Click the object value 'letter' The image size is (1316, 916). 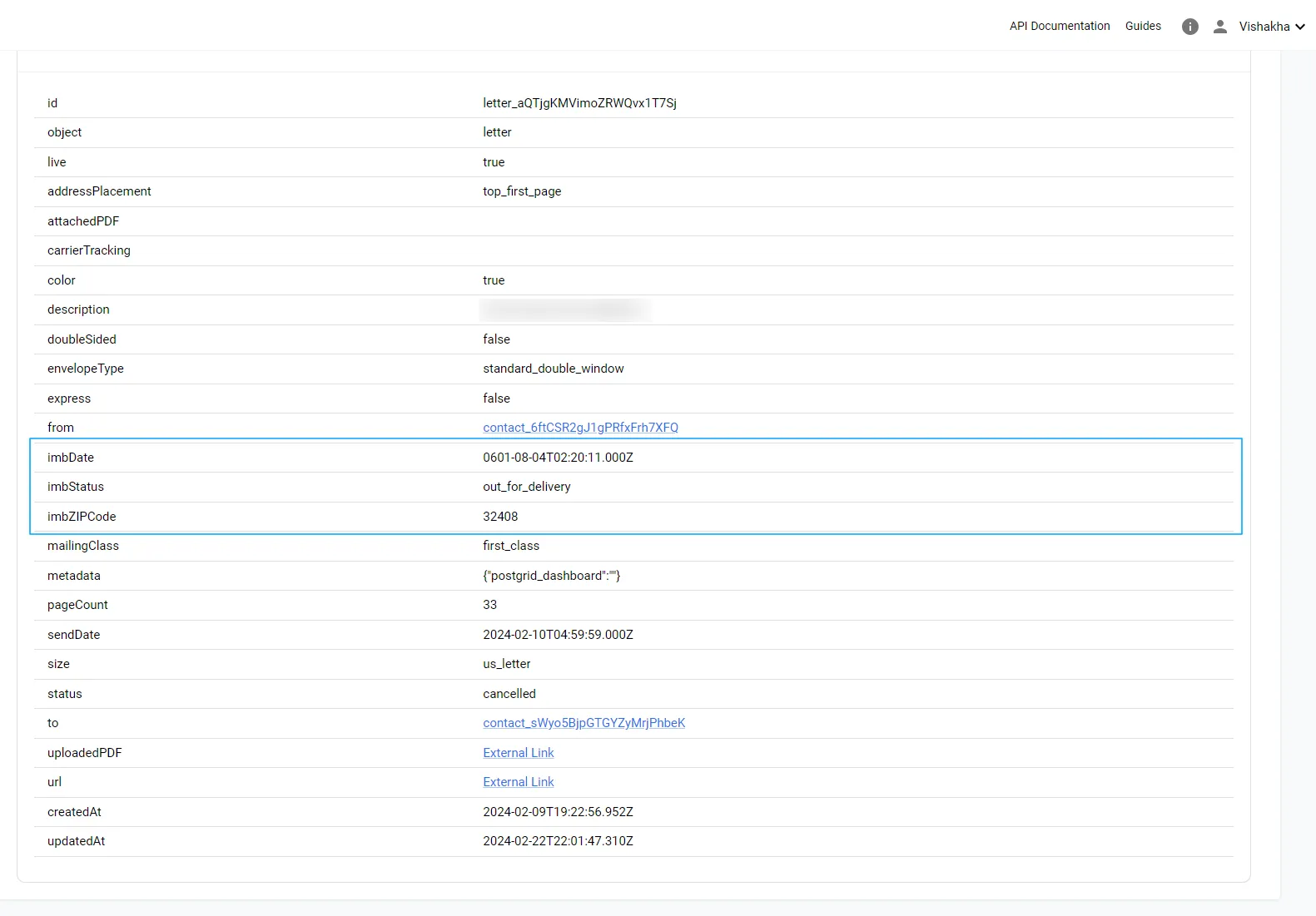point(497,132)
